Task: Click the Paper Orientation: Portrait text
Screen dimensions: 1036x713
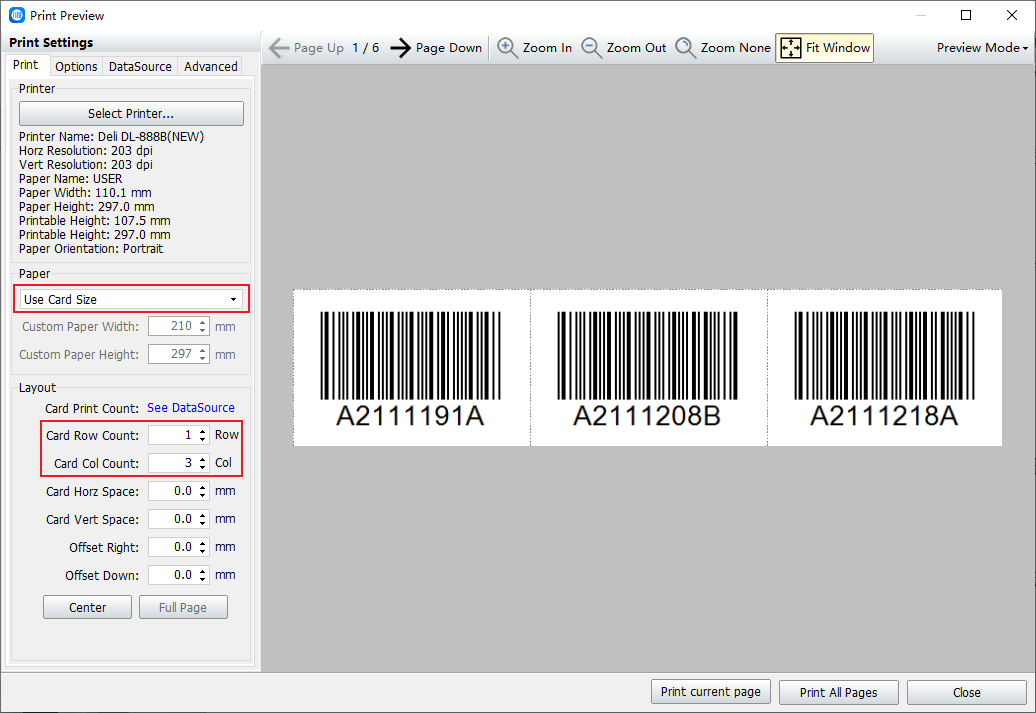Action: pyautogui.click(x=91, y=248)
